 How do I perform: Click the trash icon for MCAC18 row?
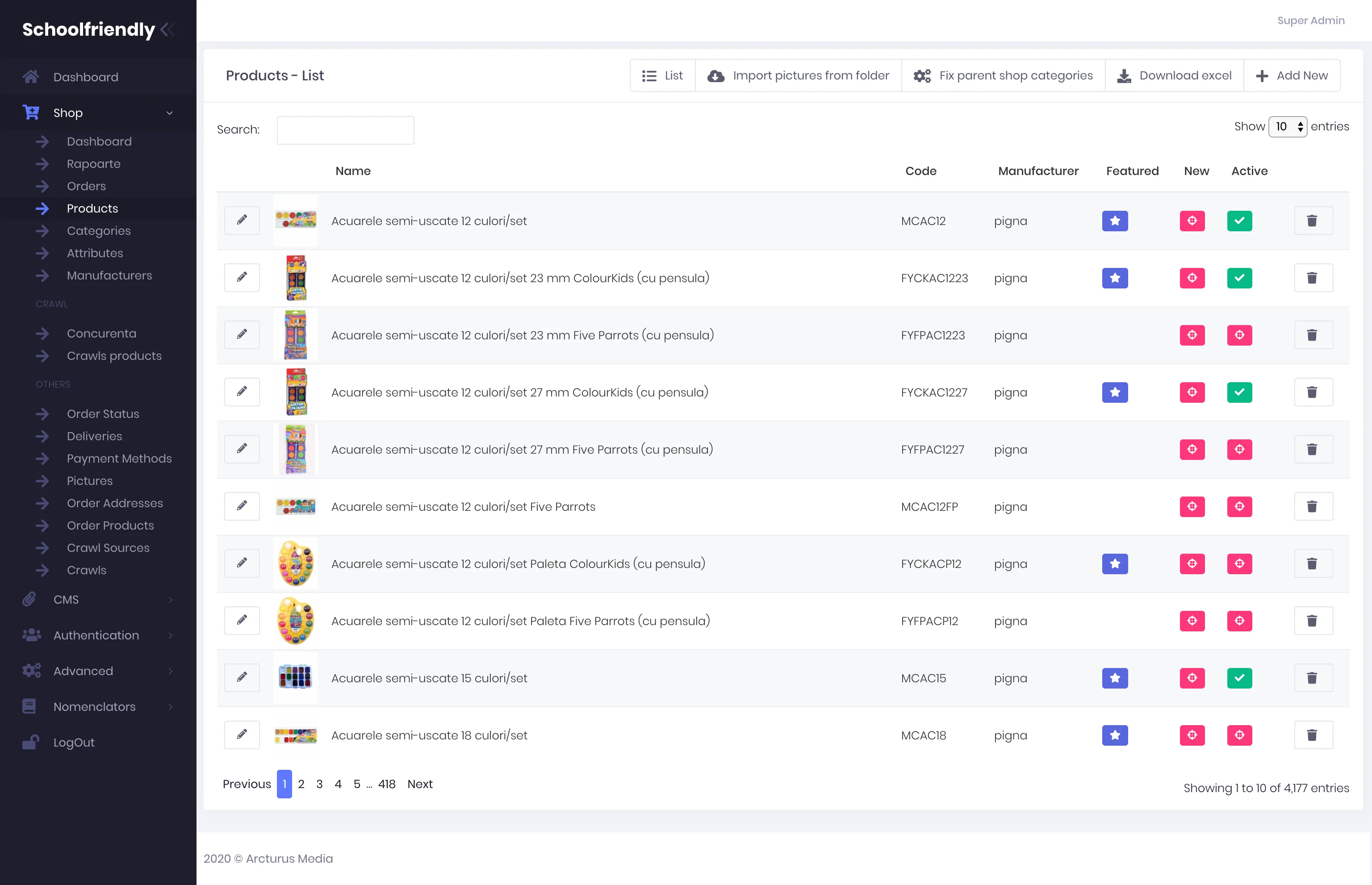(x=1312, y=735)
